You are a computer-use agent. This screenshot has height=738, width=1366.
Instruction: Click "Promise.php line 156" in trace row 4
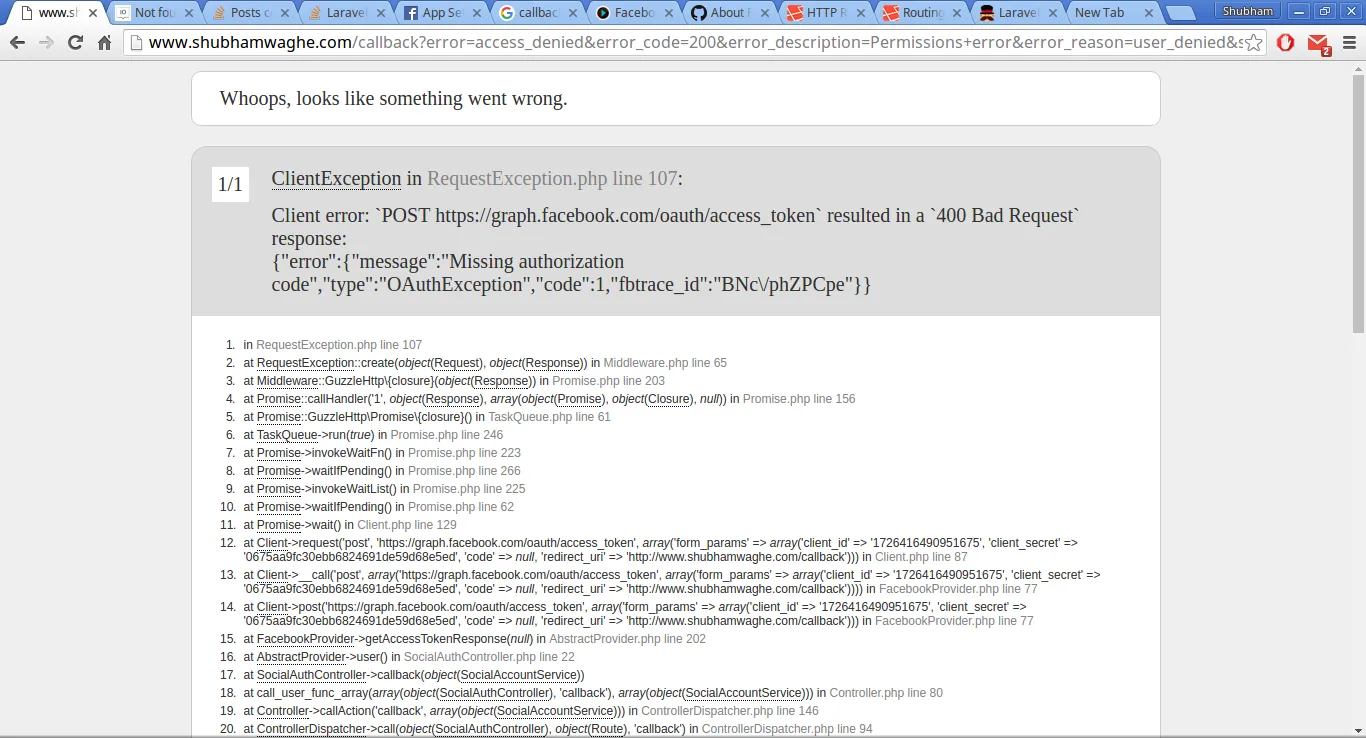click(x=799, y=399)
